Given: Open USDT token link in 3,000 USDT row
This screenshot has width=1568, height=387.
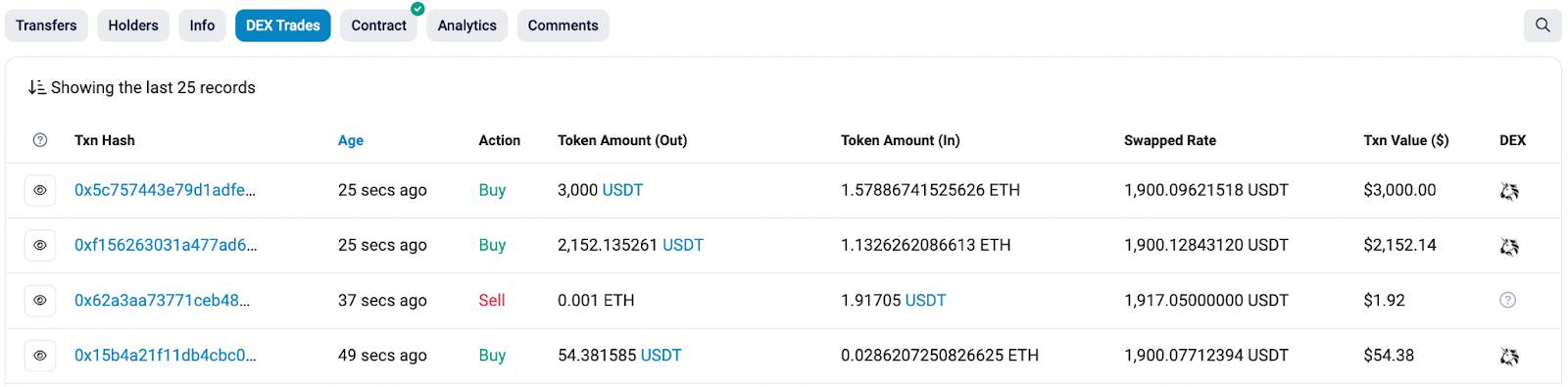Looking at the screenshot, I should (x=622, y=190).
